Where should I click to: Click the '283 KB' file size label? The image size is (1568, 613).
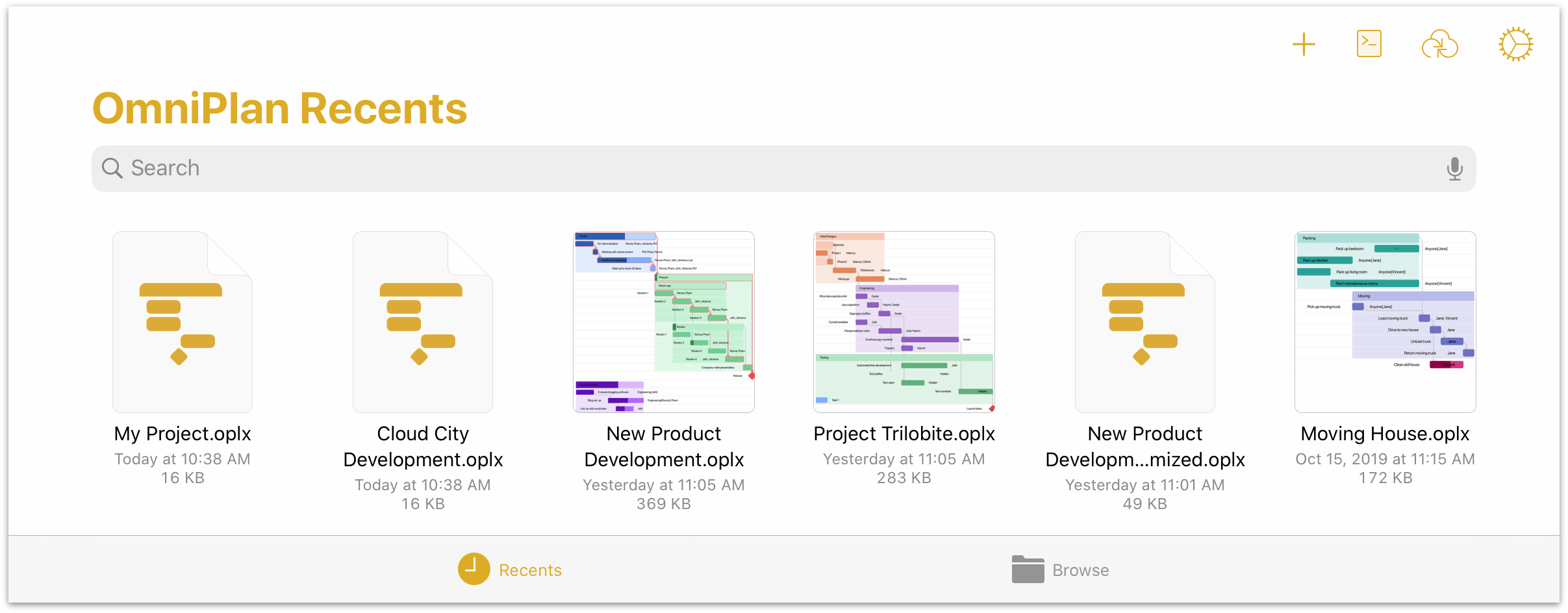point(904,478)
